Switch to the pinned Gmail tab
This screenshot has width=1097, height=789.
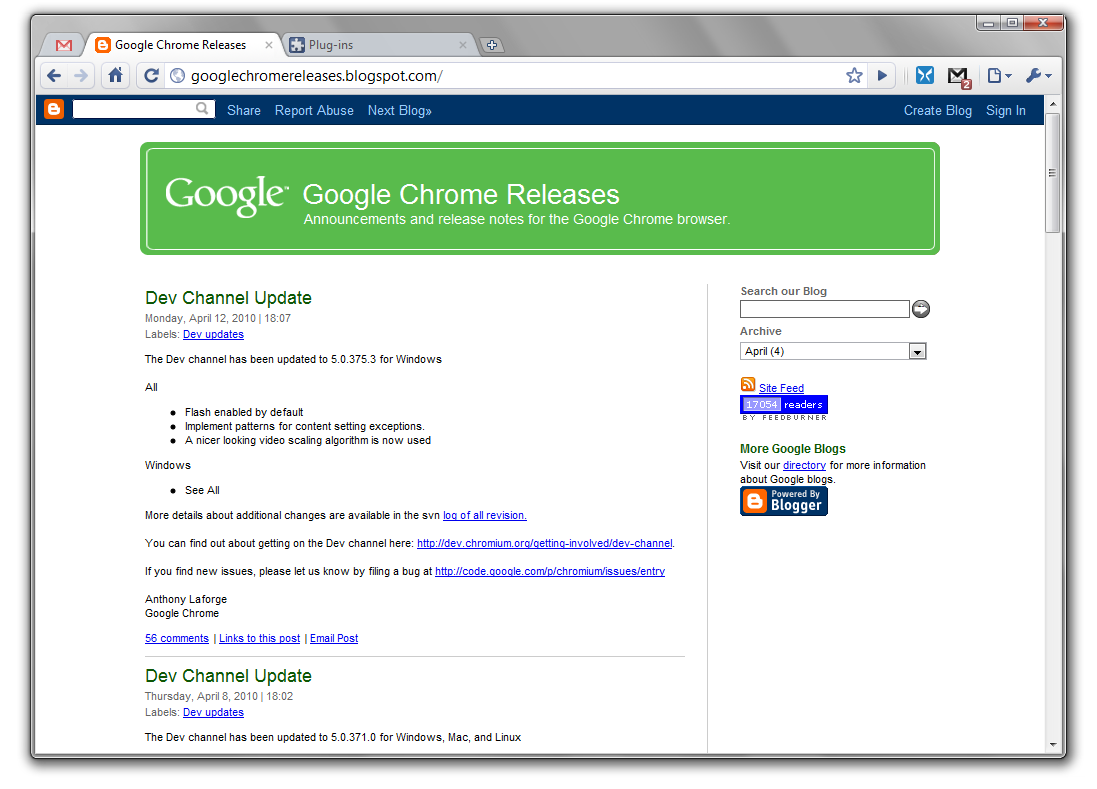point(64,45)
